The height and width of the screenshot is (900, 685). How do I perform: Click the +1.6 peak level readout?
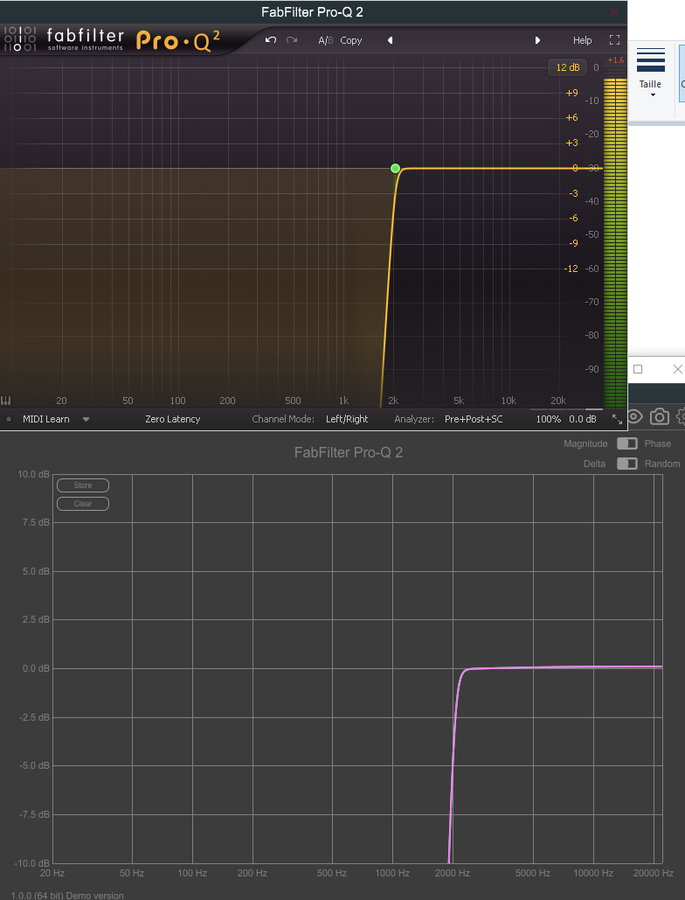pyautogui.click(x=616, y=60)
